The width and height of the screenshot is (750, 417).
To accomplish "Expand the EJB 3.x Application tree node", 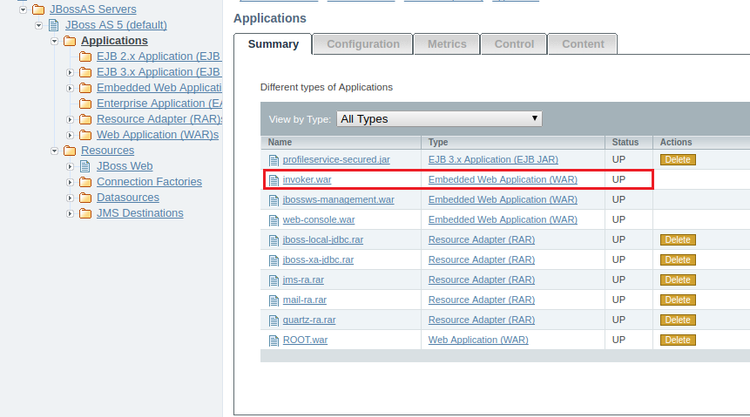I will (x=70, y=72).
